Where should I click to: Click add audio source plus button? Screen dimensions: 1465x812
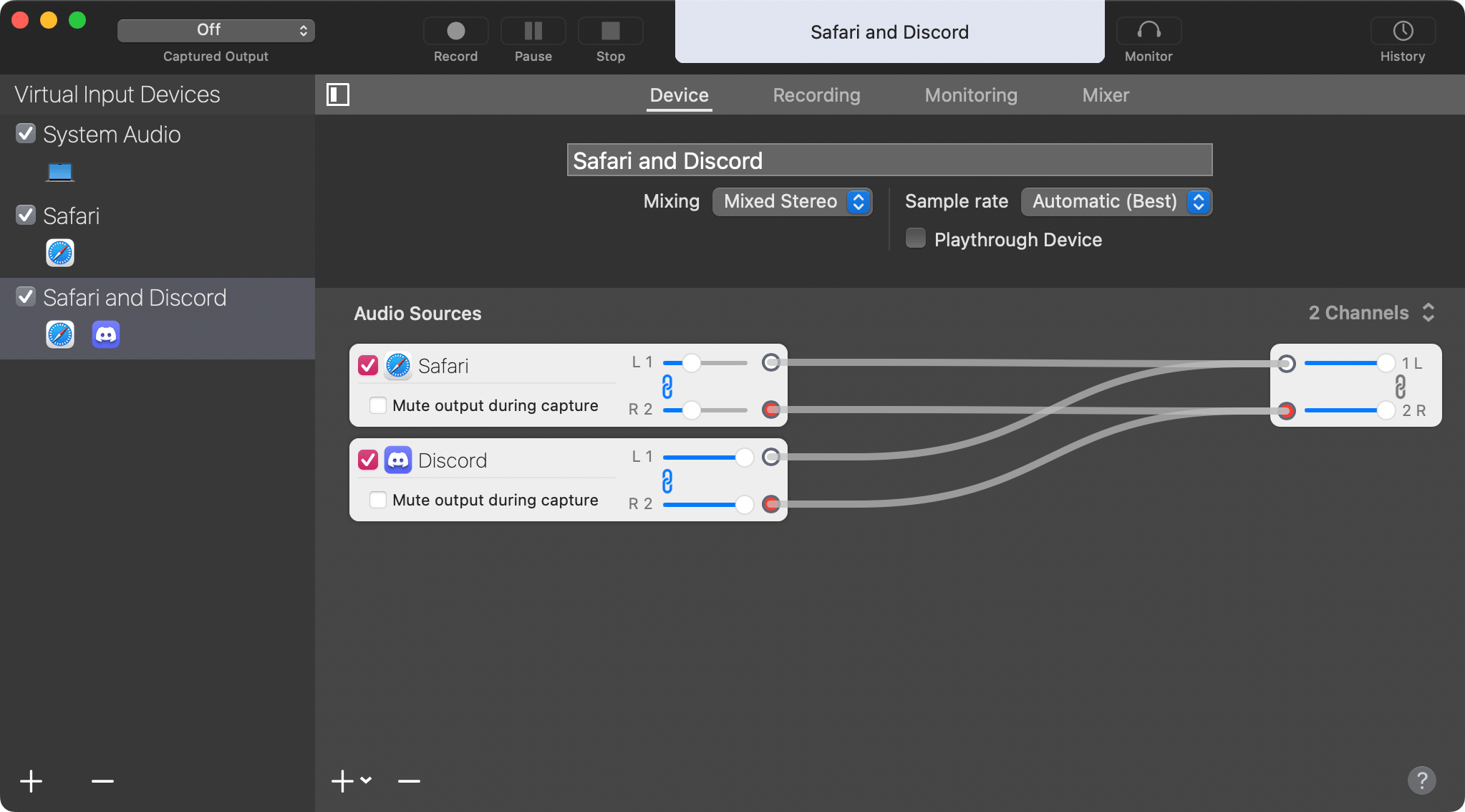coord(344,780)
